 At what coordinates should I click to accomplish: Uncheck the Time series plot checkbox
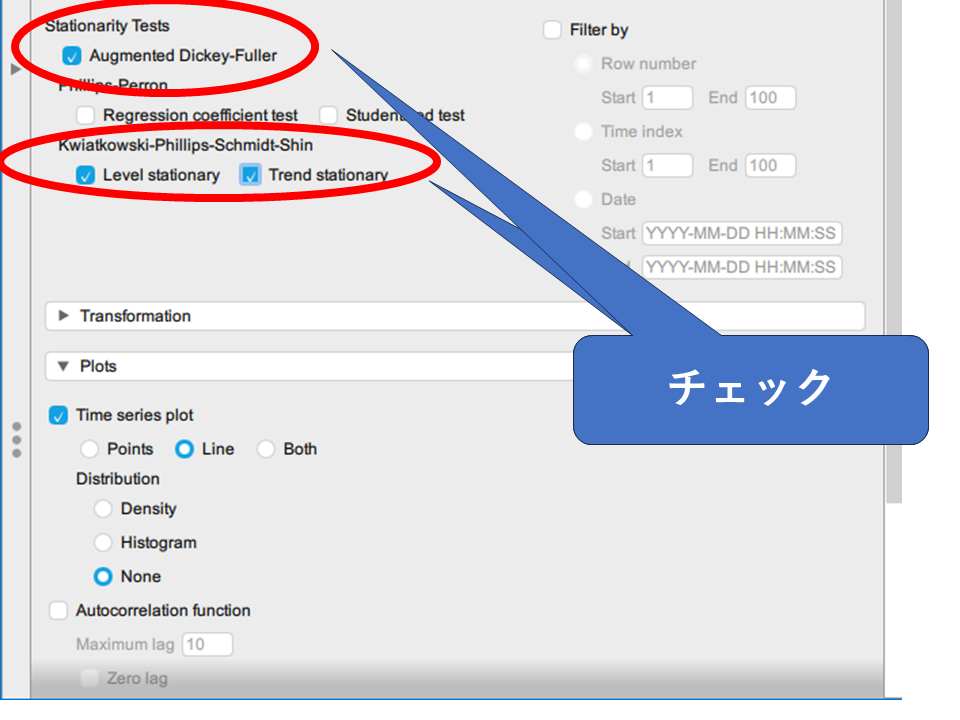pos(59,415)
